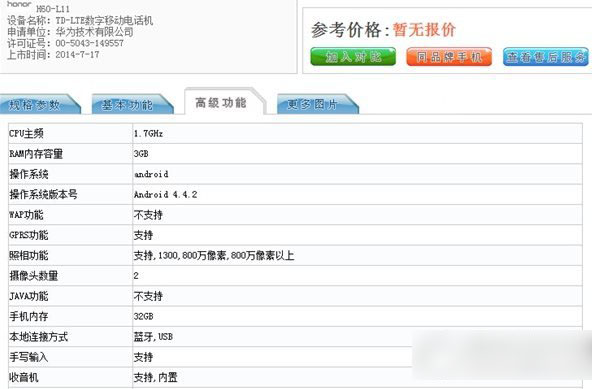Click the 上市时间 2014-7-17 line
The width and height of the screenshot is (592, 389).
tap(53, 54)
